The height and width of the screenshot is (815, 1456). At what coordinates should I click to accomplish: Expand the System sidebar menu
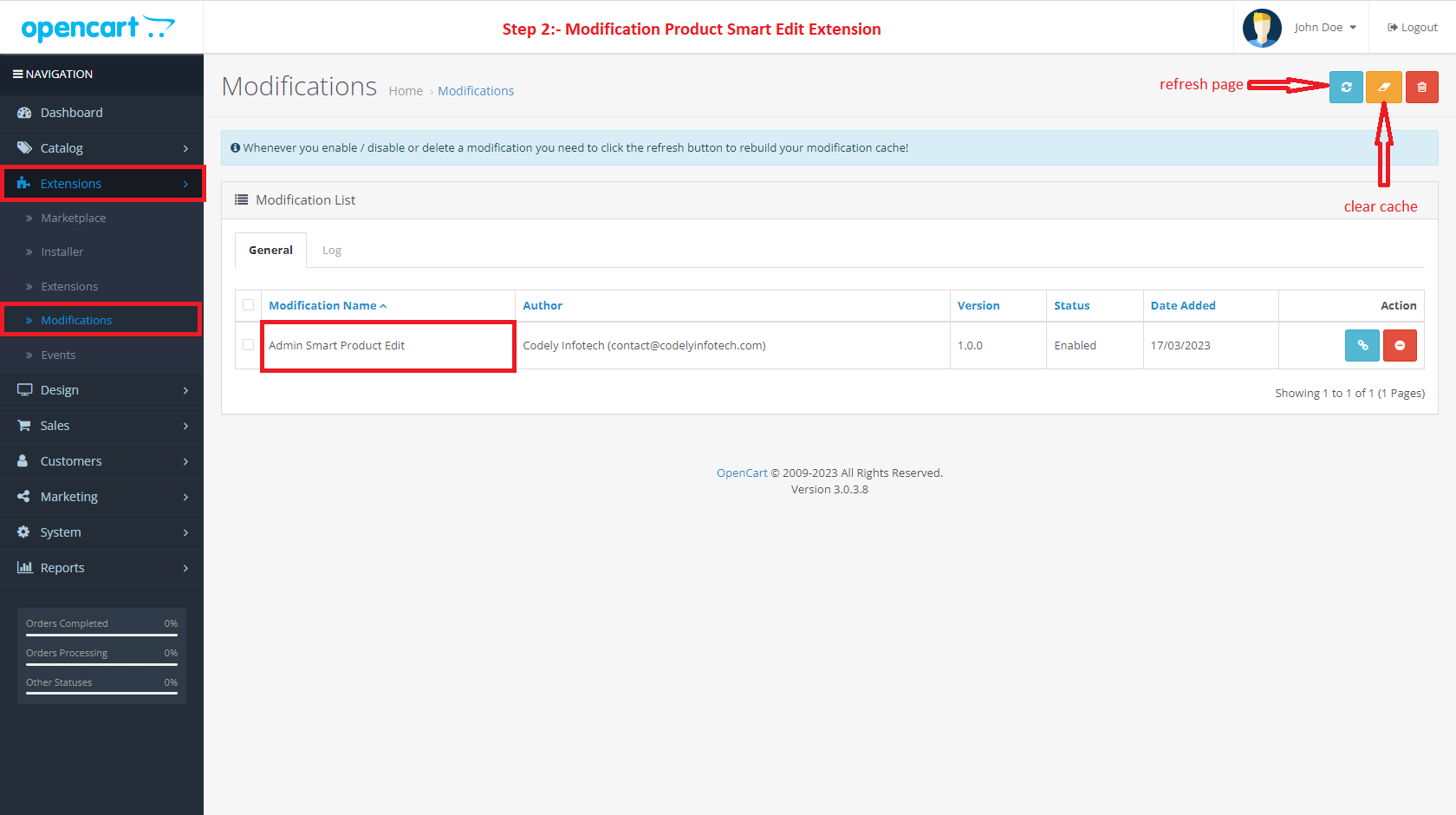click(x=61, y=531)
